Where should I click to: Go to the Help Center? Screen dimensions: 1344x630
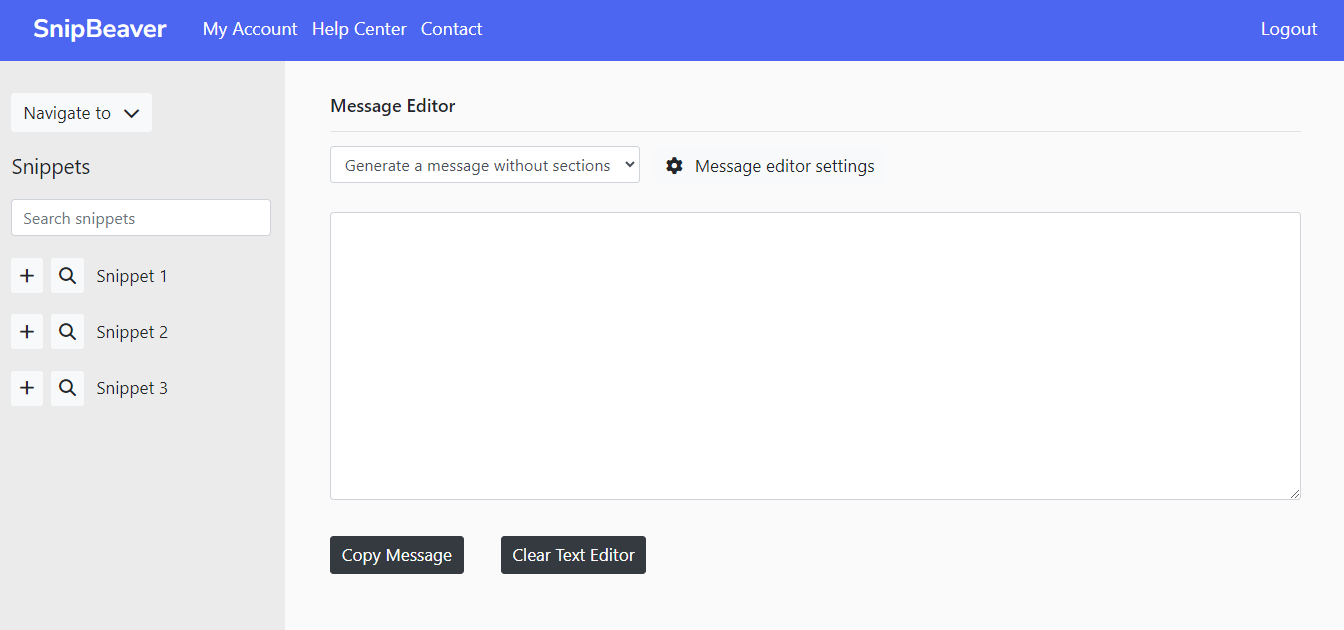[359, 29]
